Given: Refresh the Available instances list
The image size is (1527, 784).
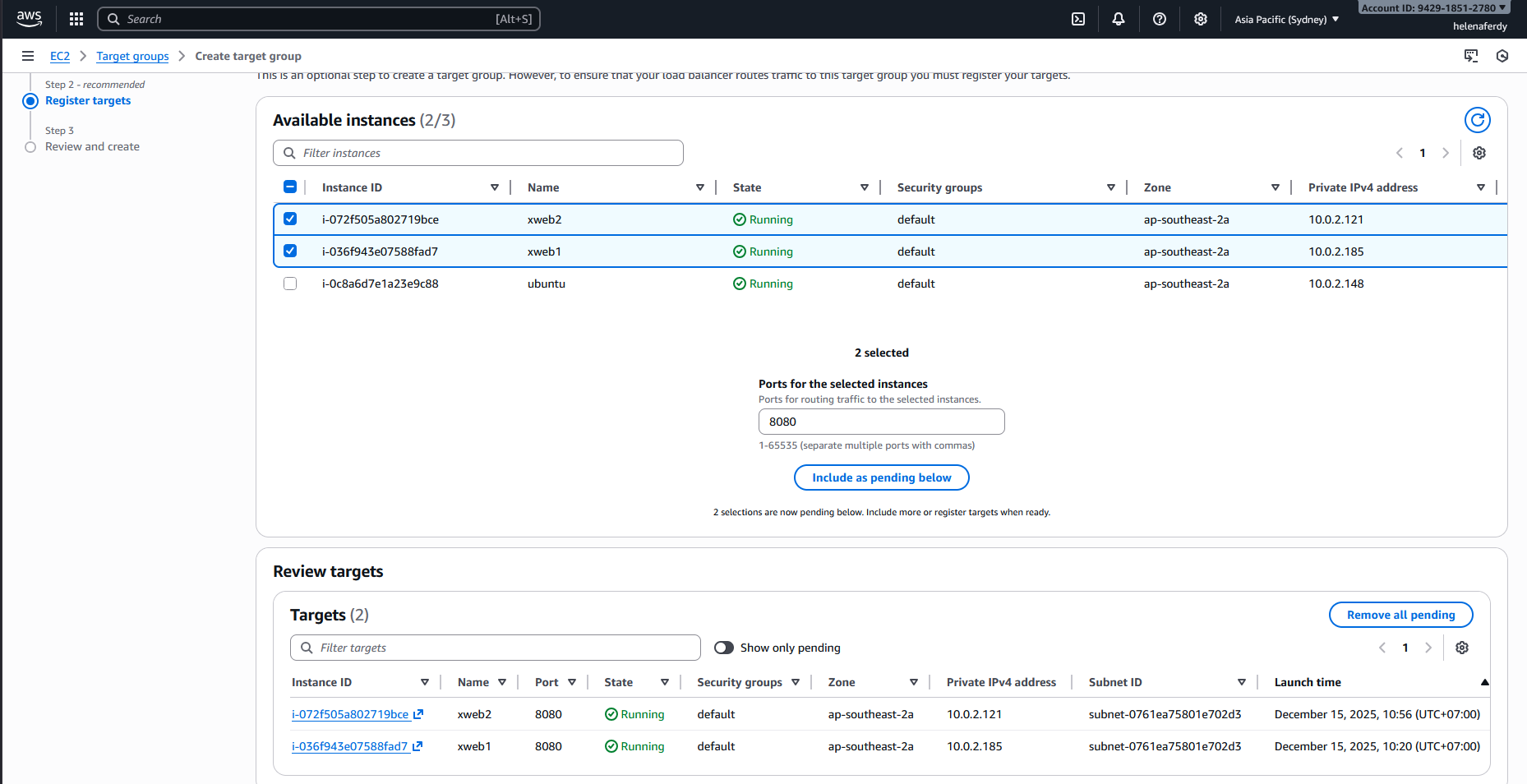Looking at the screenshot, I should pyautogui.click(x=1477, y=120).
